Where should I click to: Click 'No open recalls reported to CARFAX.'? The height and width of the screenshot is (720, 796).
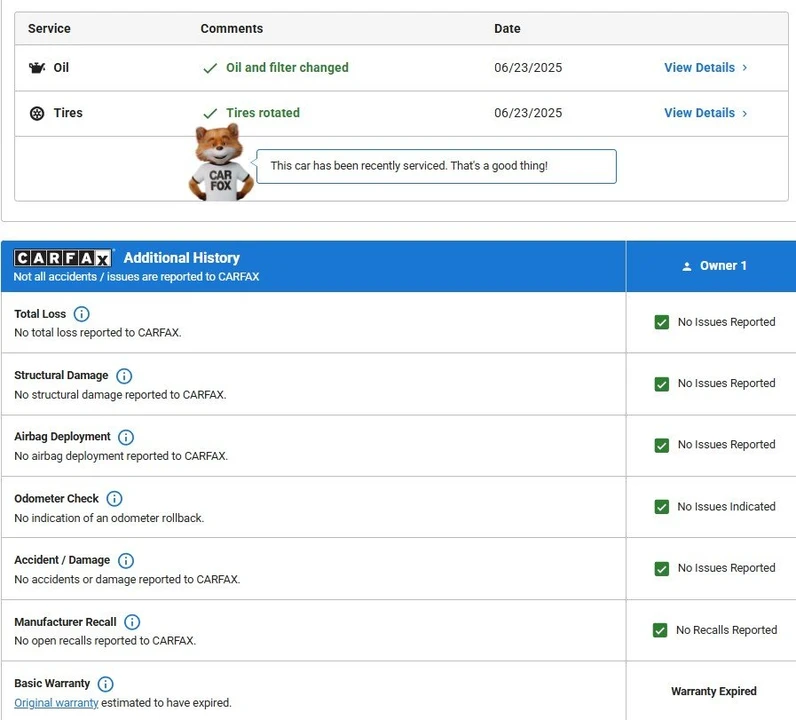(x=105, y=641)
